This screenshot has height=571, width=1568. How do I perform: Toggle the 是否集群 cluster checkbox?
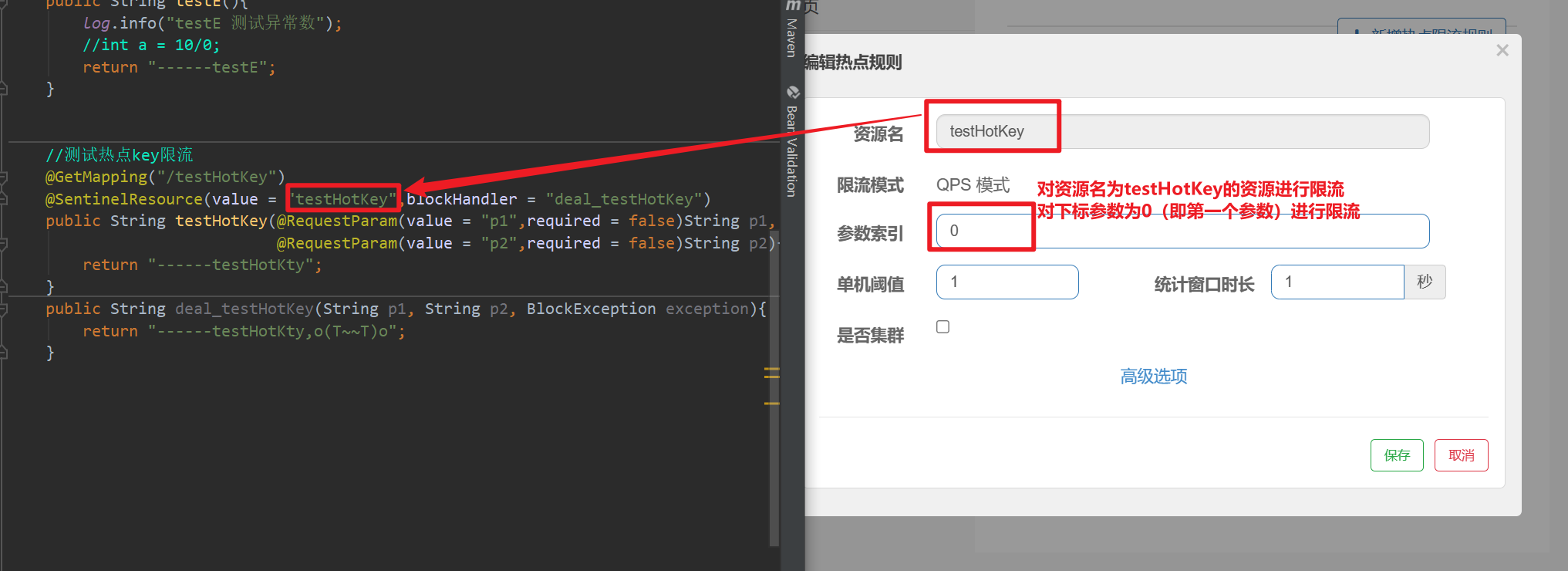click(942, 326)
